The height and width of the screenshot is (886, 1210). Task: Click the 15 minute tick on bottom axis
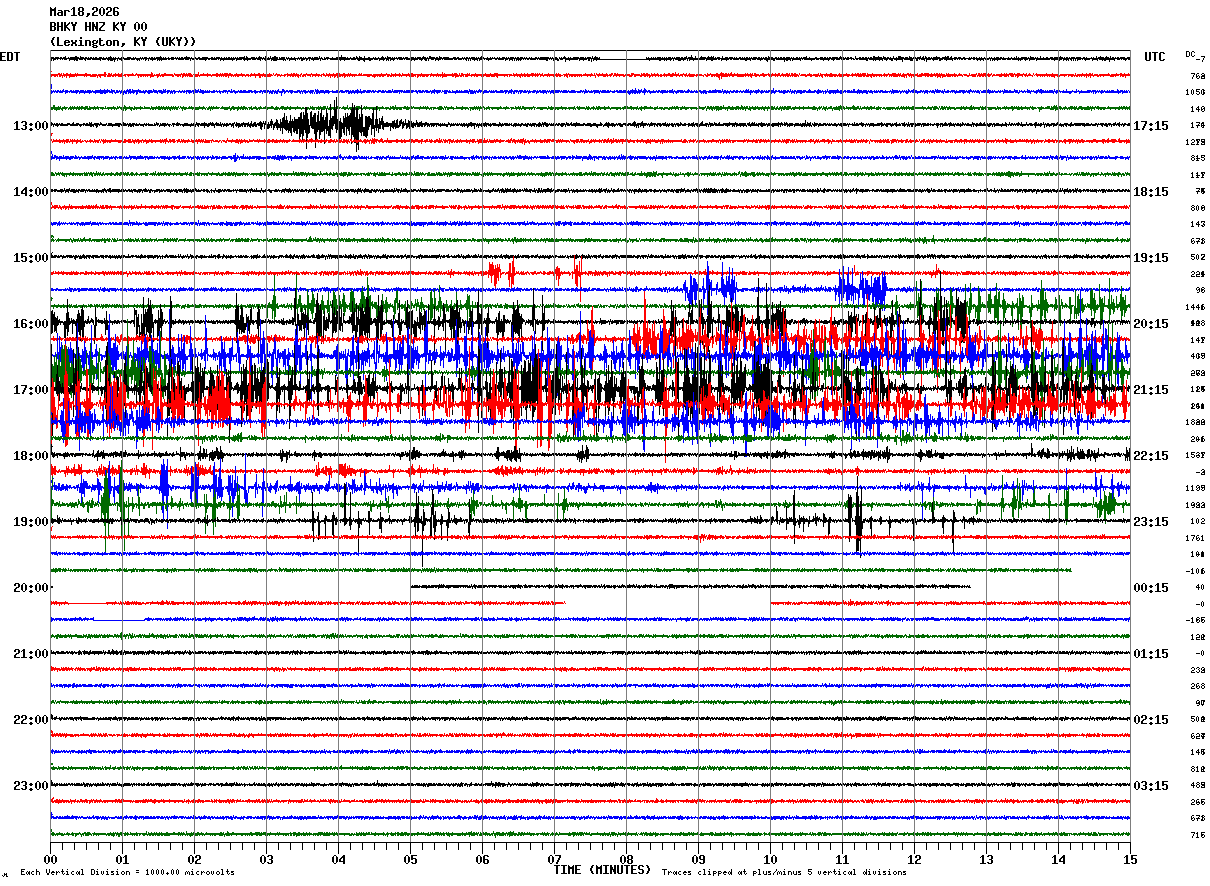click(1129, 860)
